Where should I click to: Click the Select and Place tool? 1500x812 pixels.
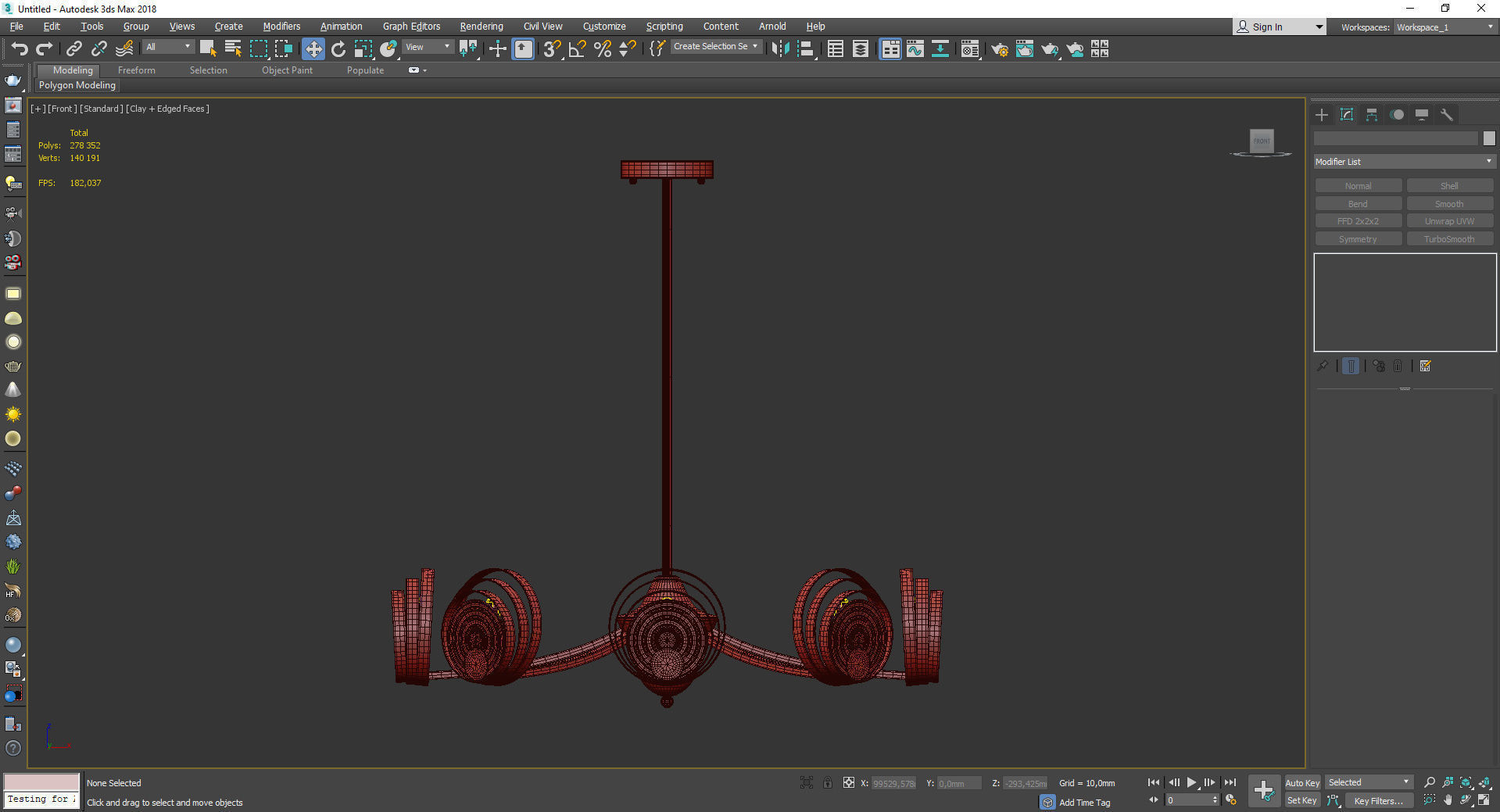point(388,49)
